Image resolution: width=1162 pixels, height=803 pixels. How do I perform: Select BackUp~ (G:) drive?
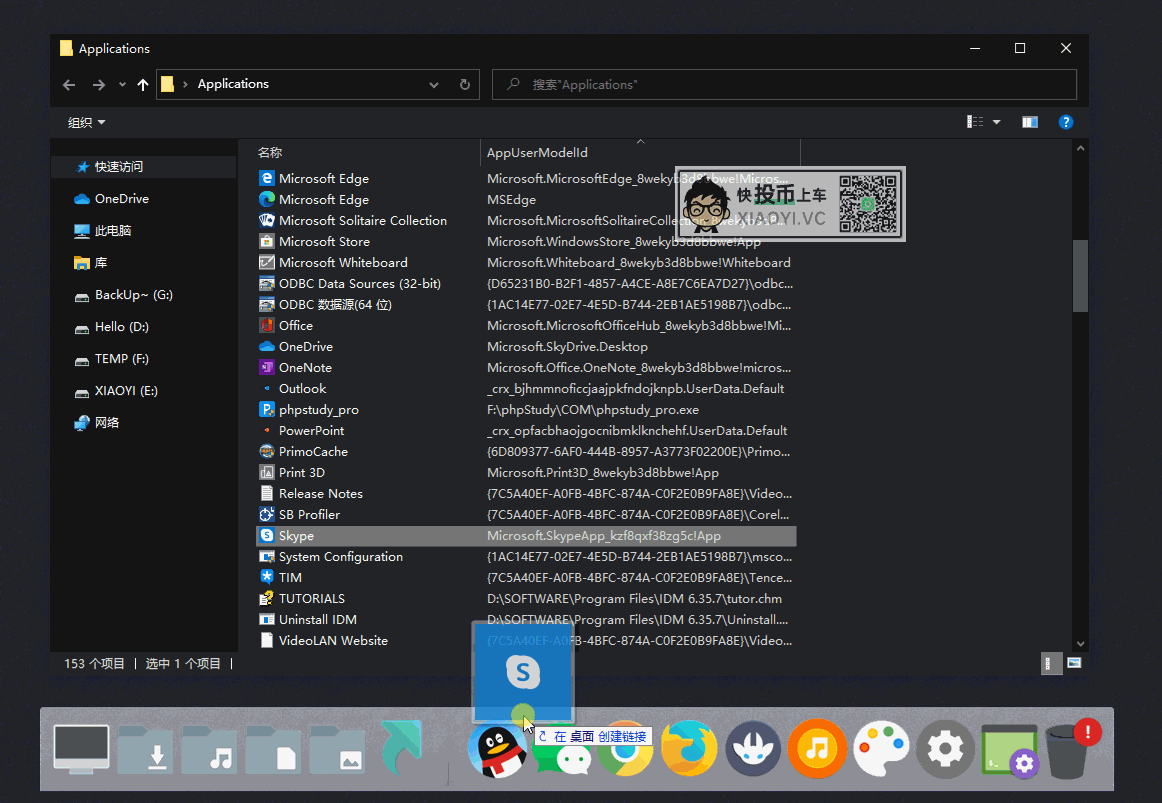click(x=124, y=295)
